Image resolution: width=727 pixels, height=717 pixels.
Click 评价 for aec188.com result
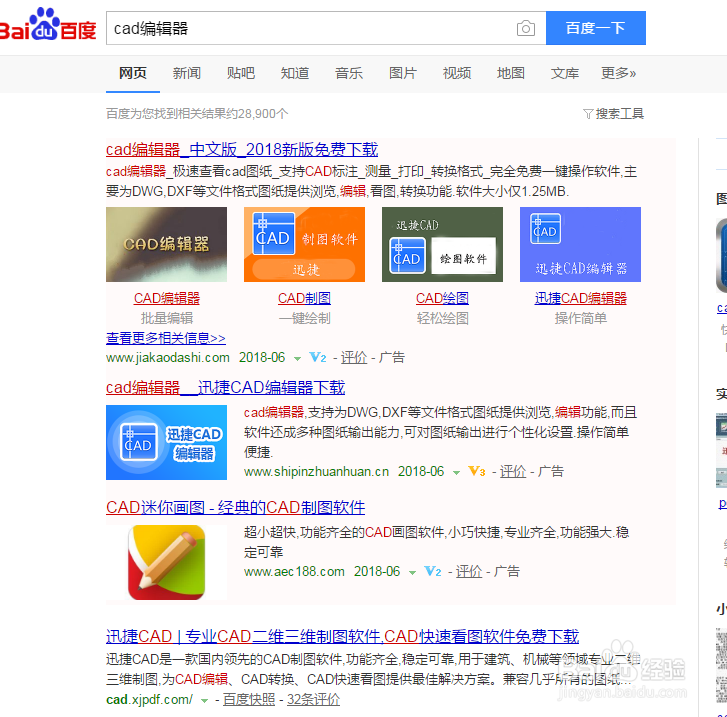[x=469, y=571]
